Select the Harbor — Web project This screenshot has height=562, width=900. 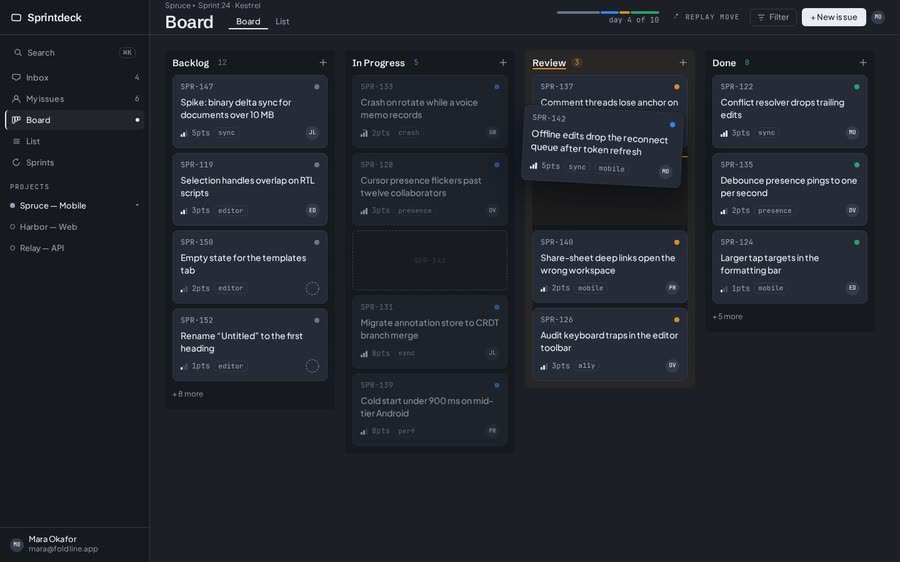tap(75, 227)
